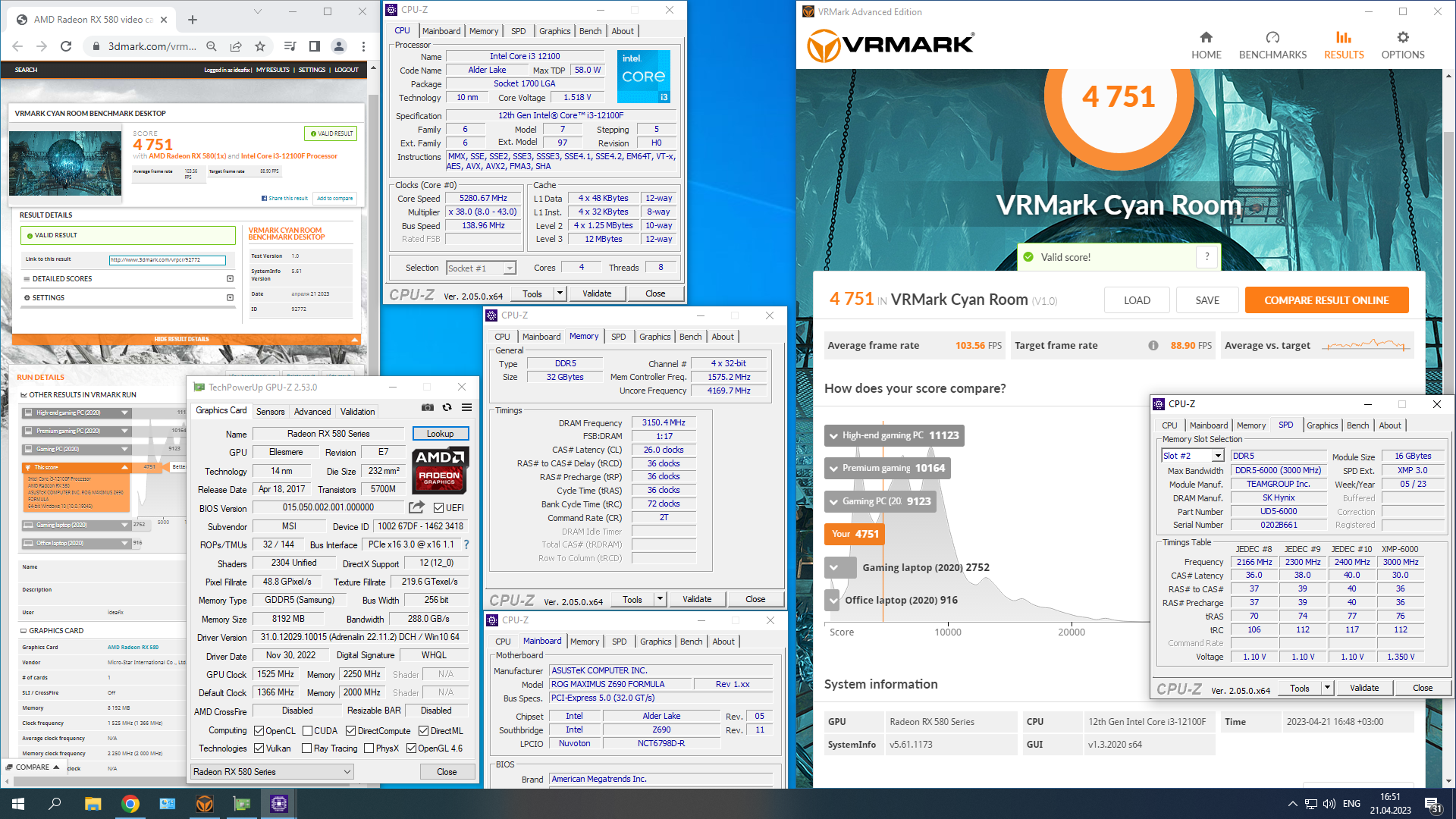Click Valid score help question mark
This screenshot has height=819, width=1456.
(x=1207, y=257)
